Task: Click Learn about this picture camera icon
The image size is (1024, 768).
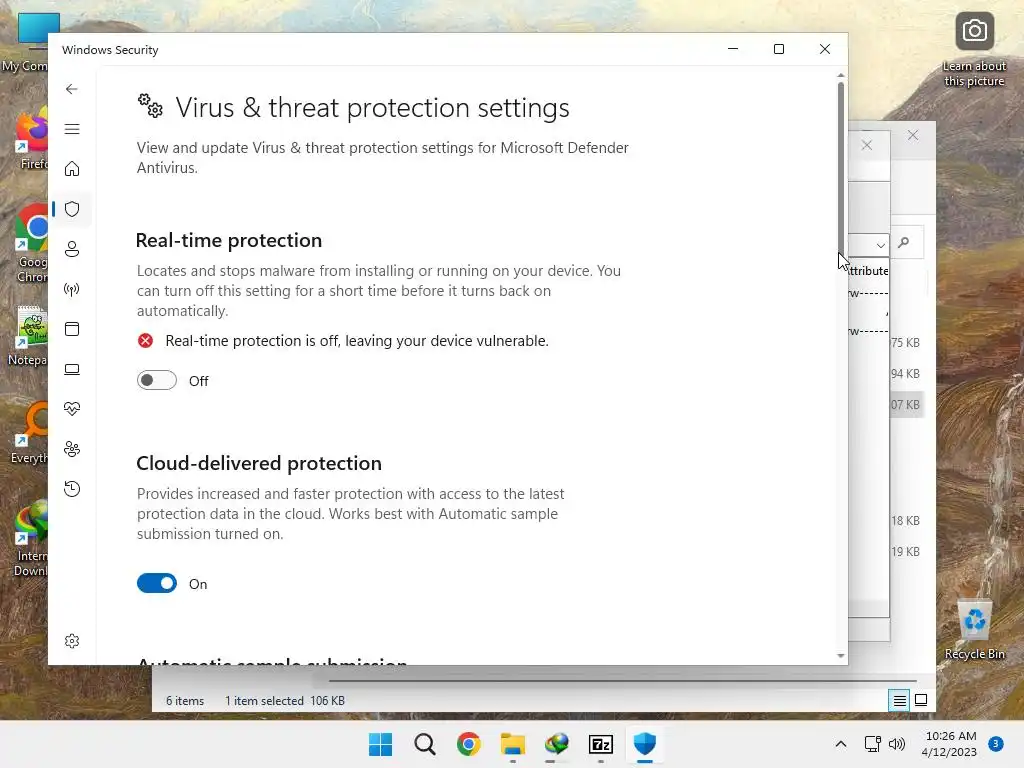Action: pos(974,31)
